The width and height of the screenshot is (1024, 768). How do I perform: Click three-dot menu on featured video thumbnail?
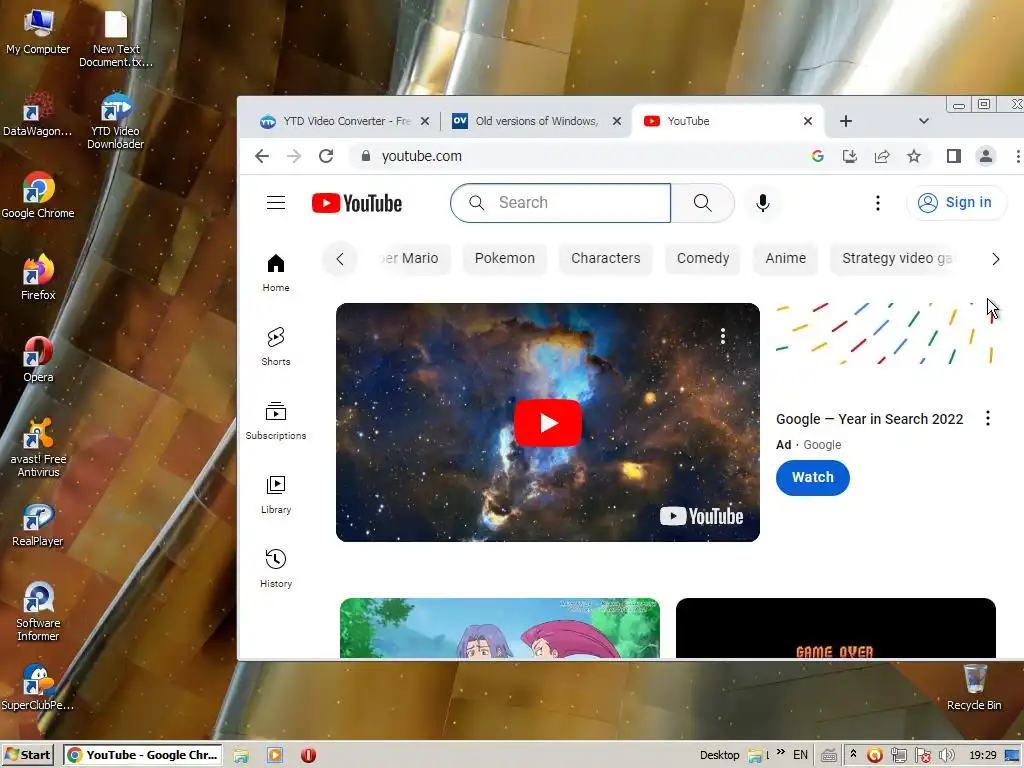(722, 336)
